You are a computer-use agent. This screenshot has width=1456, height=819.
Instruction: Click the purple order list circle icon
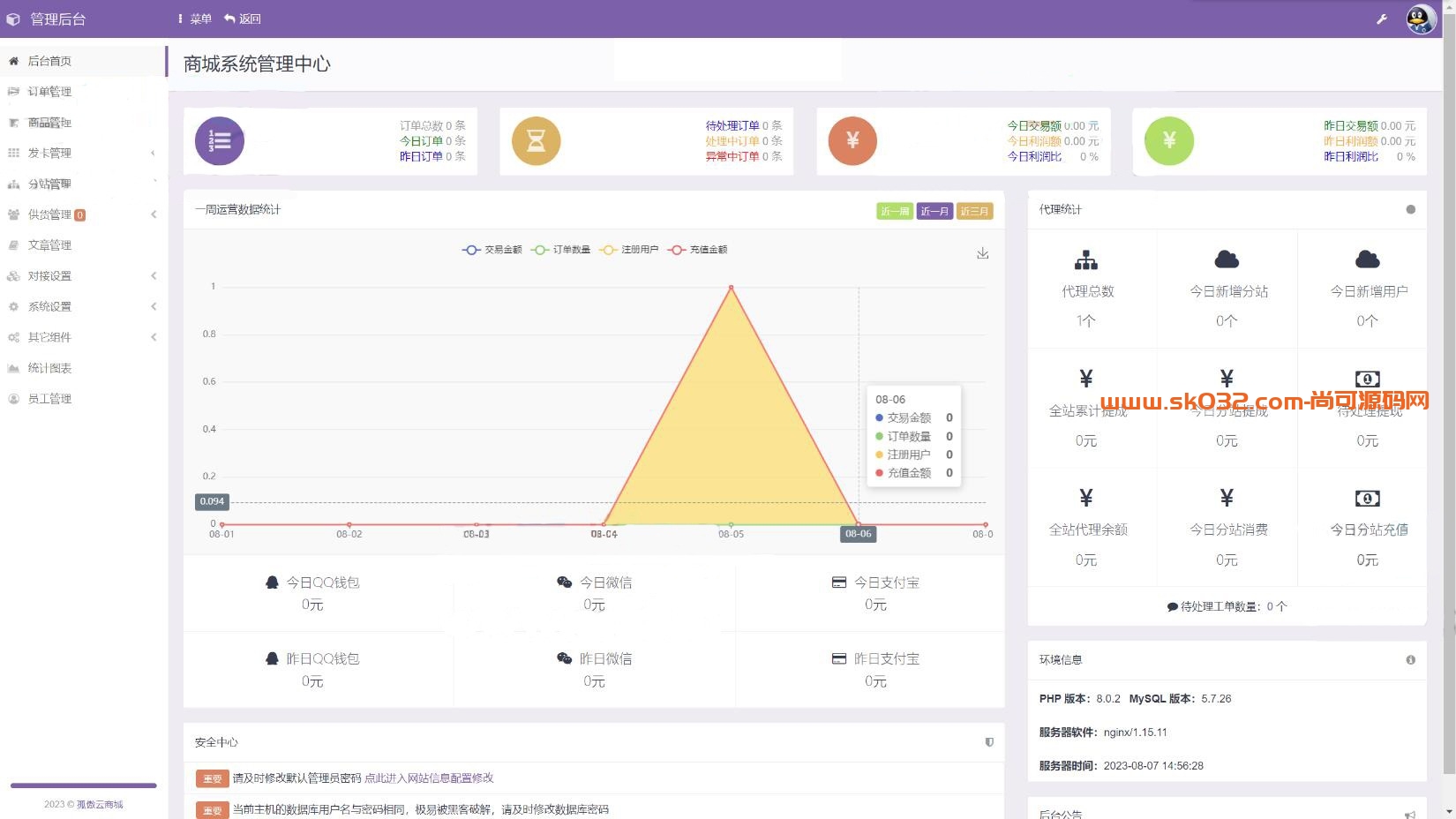(x=220, y=141)
